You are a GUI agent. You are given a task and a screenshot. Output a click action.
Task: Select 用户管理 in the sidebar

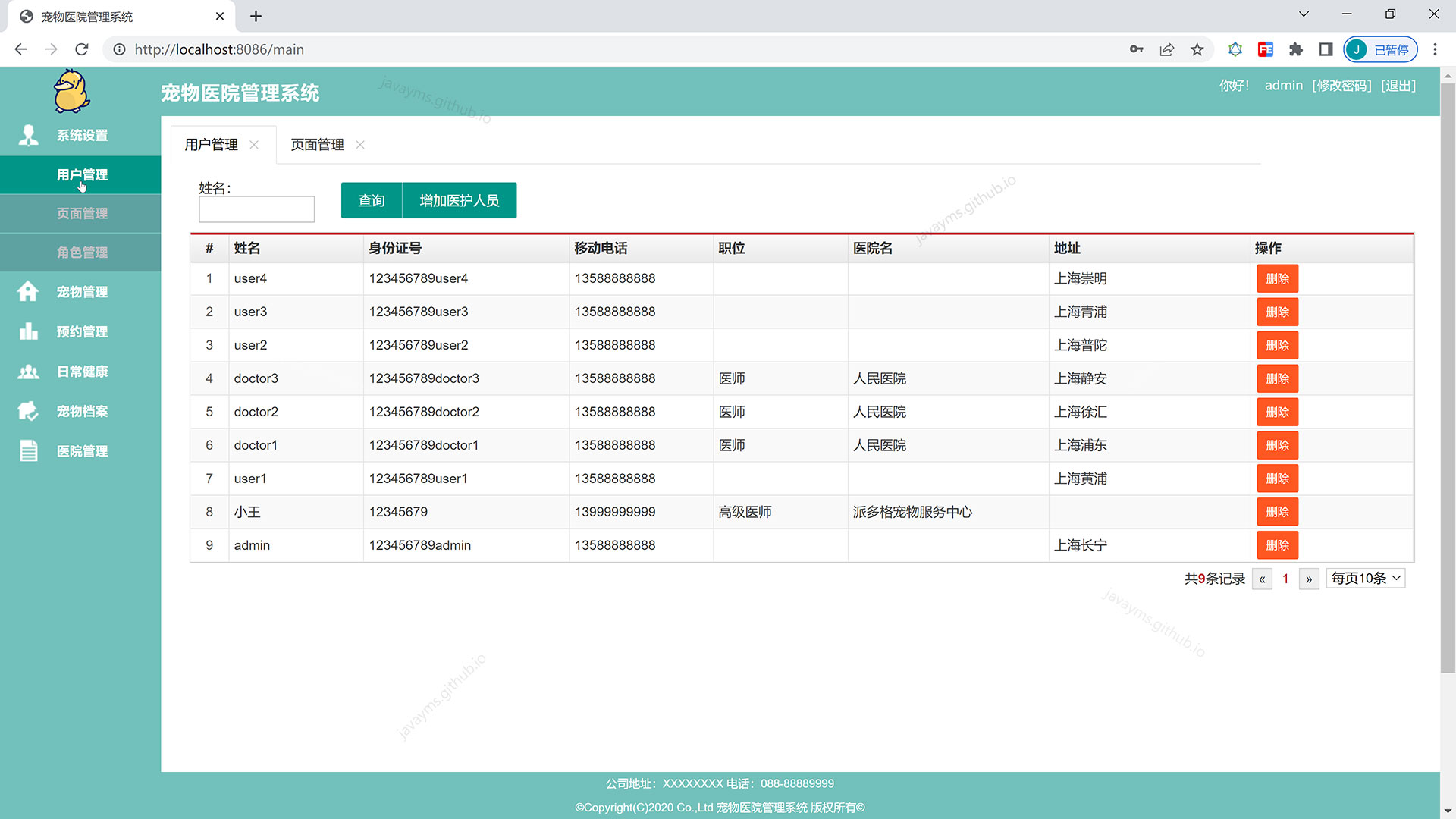[80, 175]
